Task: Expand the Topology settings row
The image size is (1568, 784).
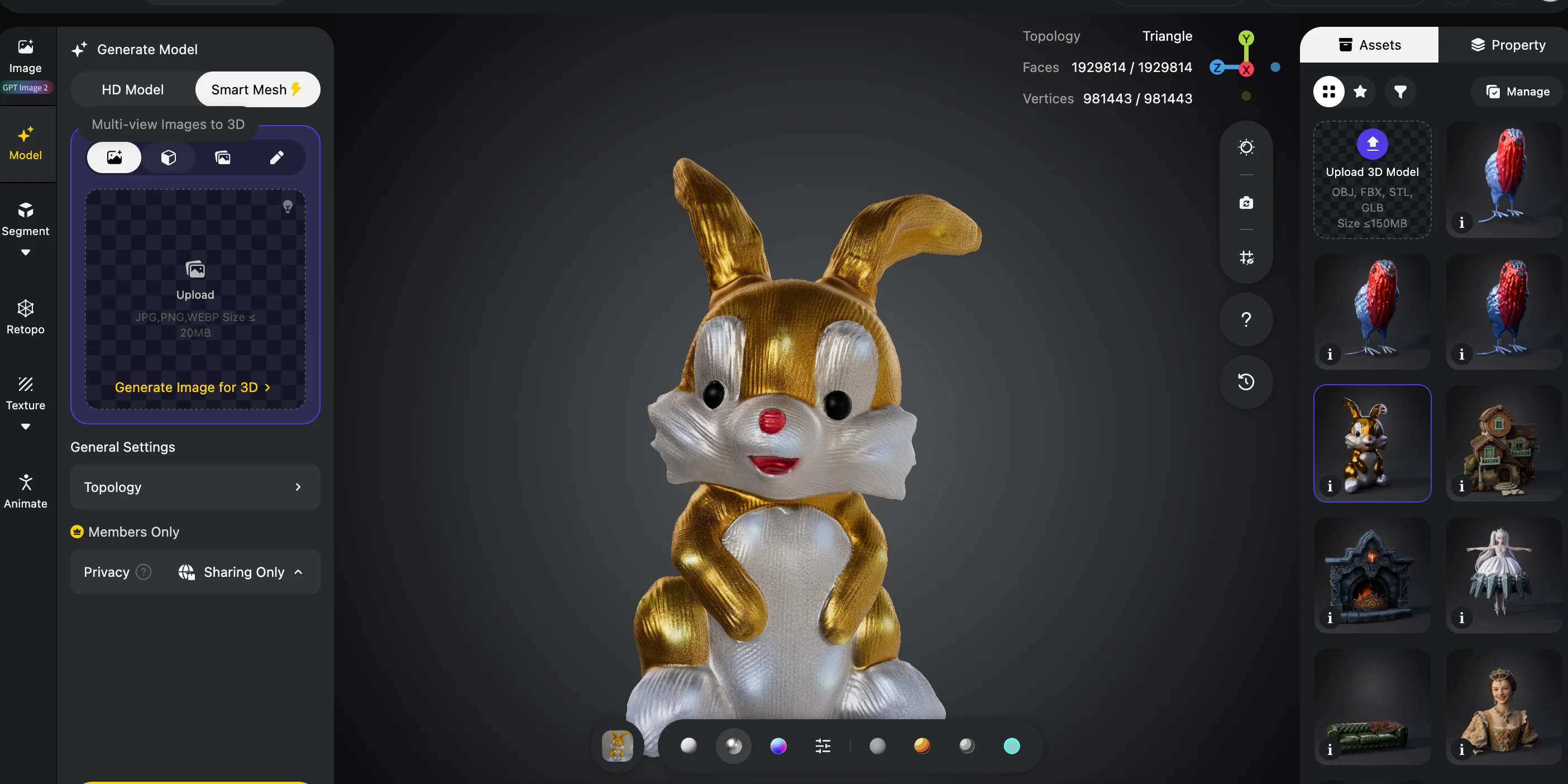Action: pyautogui.click(x=195, y=487)
